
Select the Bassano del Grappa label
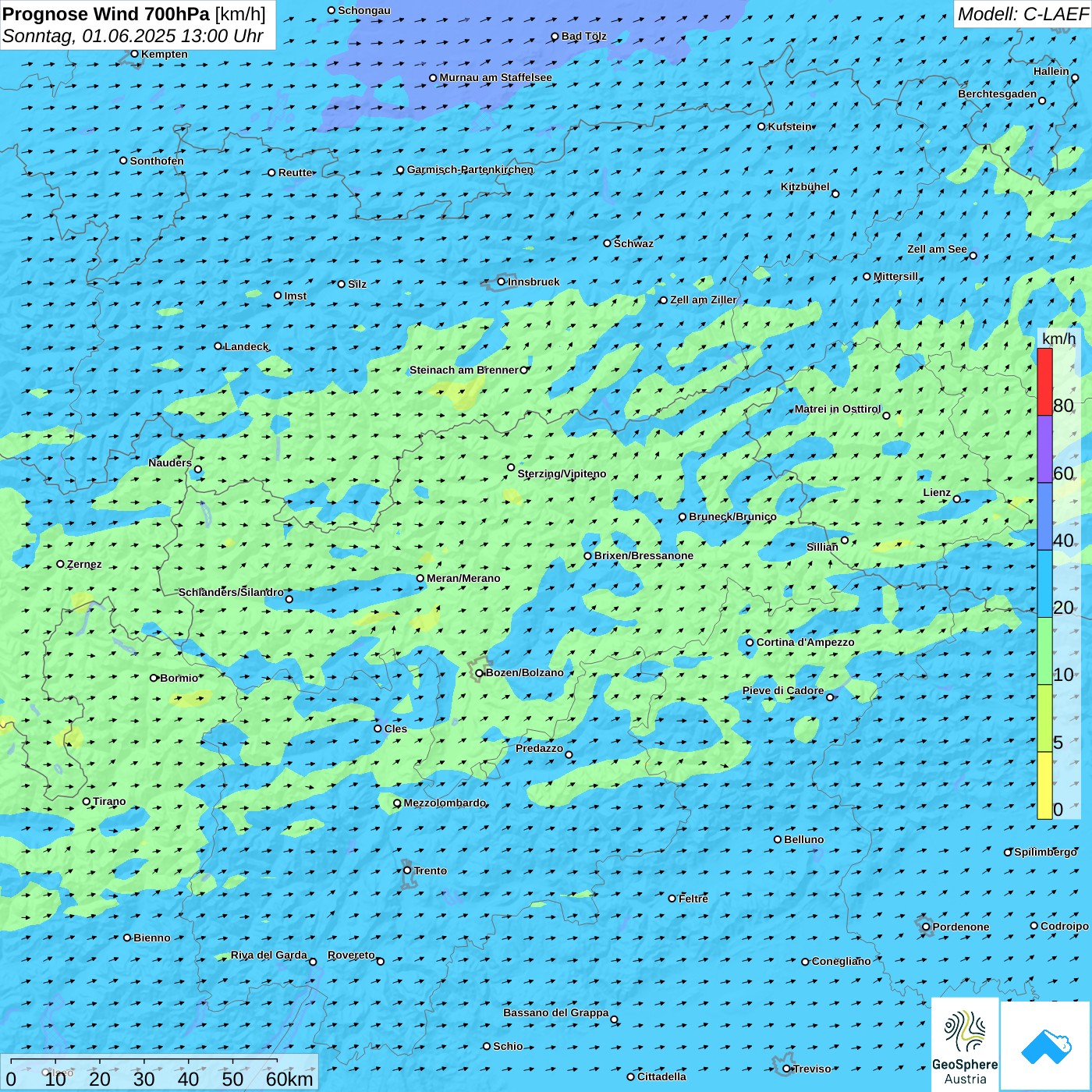pyautogui.click(x=556, y=1012)
